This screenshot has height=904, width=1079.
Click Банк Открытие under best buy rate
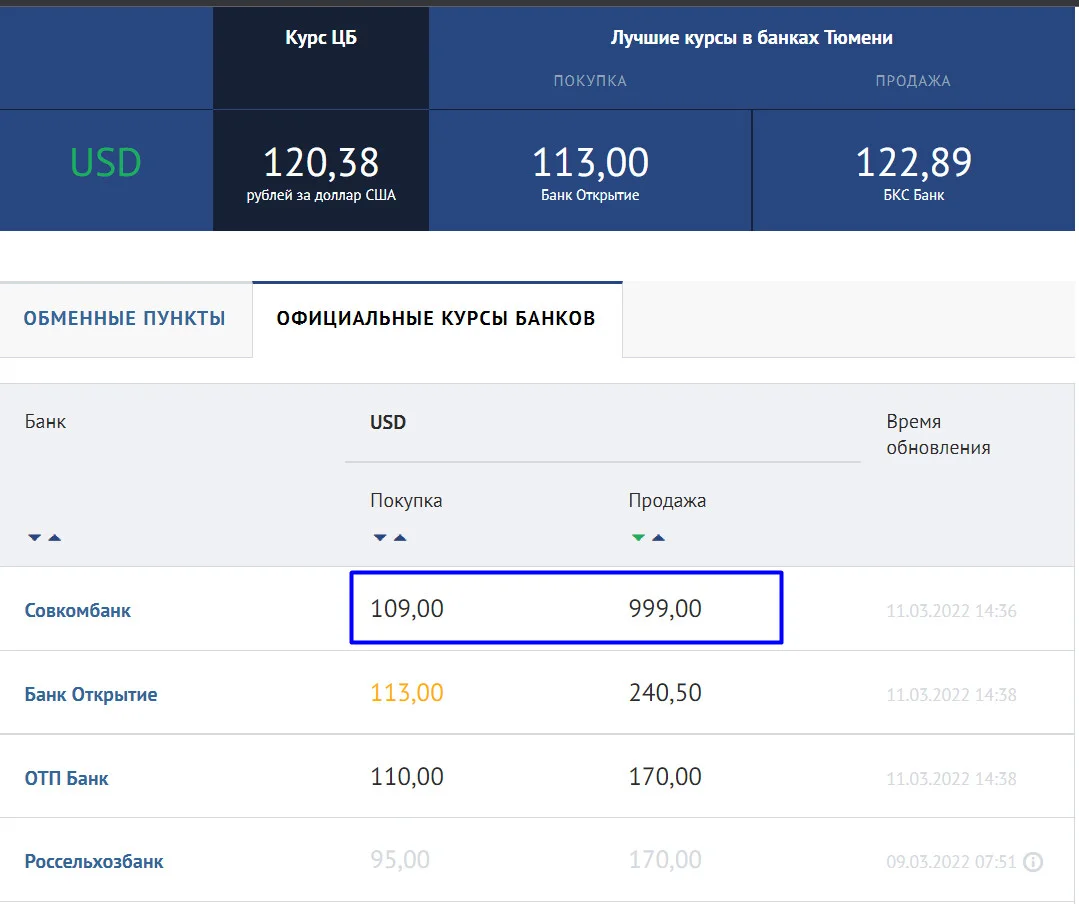(590, 195)
